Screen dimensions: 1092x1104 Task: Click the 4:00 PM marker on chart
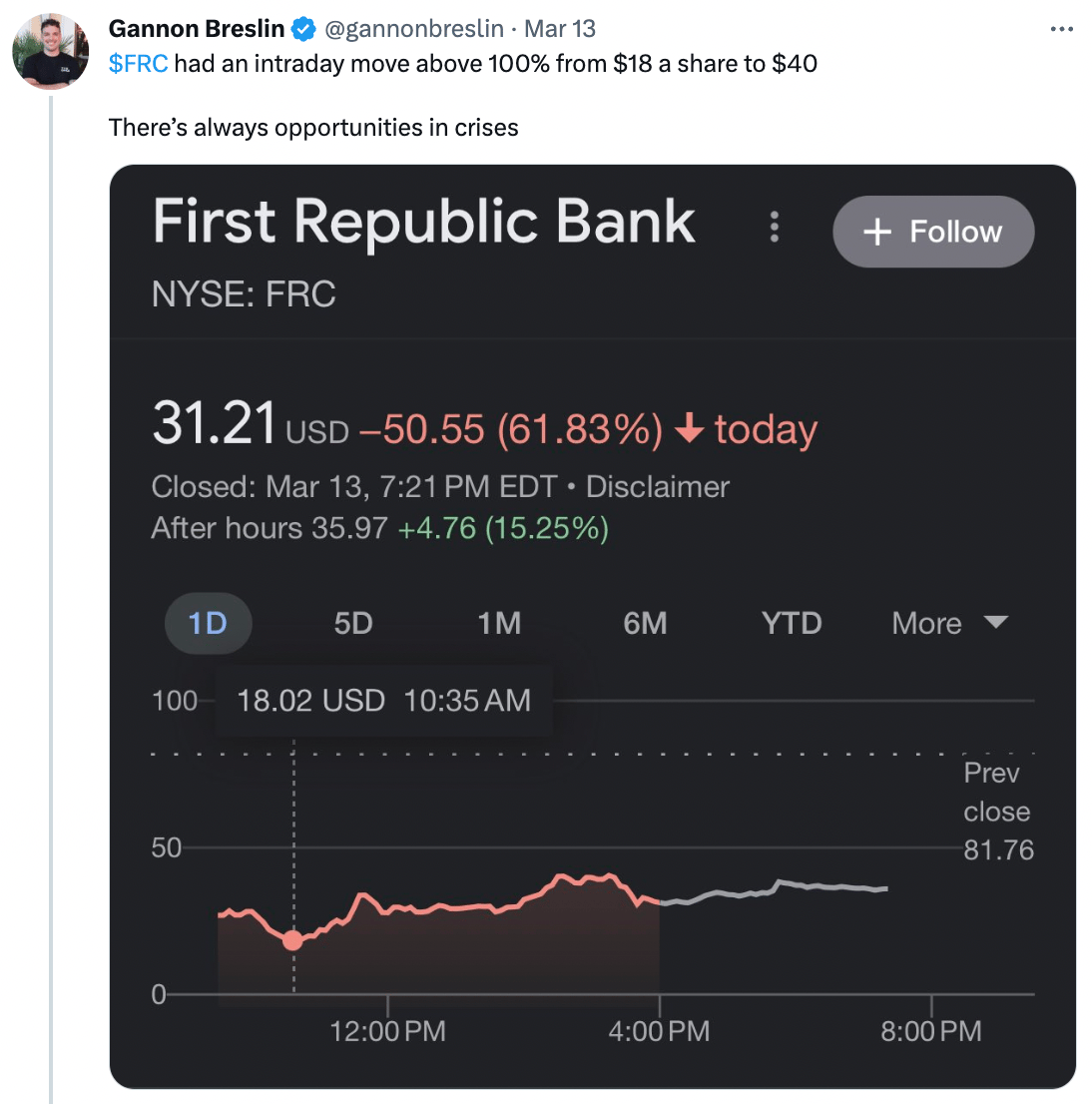(659, 1031)
